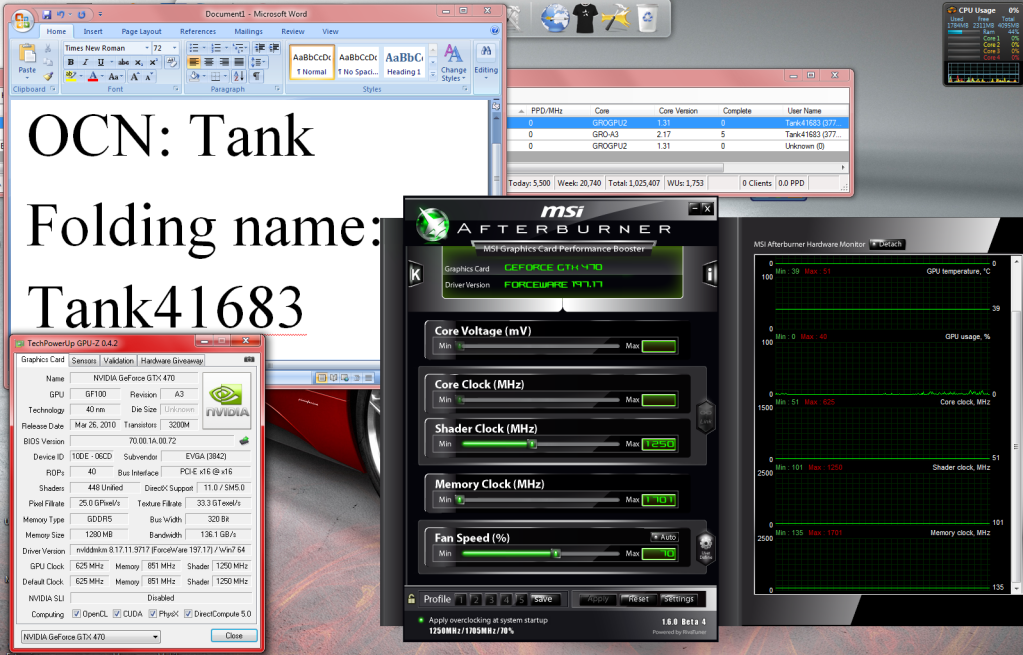The image size is (1023, 655).
Task: Toggle the DirectCompute 5.0 checkbox
Action: click(188, 614)
